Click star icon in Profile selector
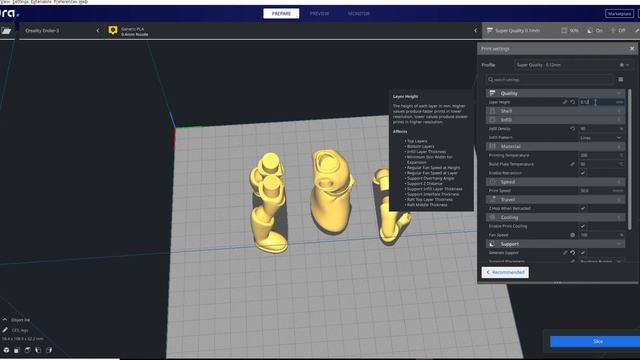Screen dimensions: 640x360 click(x=622, y=65)
